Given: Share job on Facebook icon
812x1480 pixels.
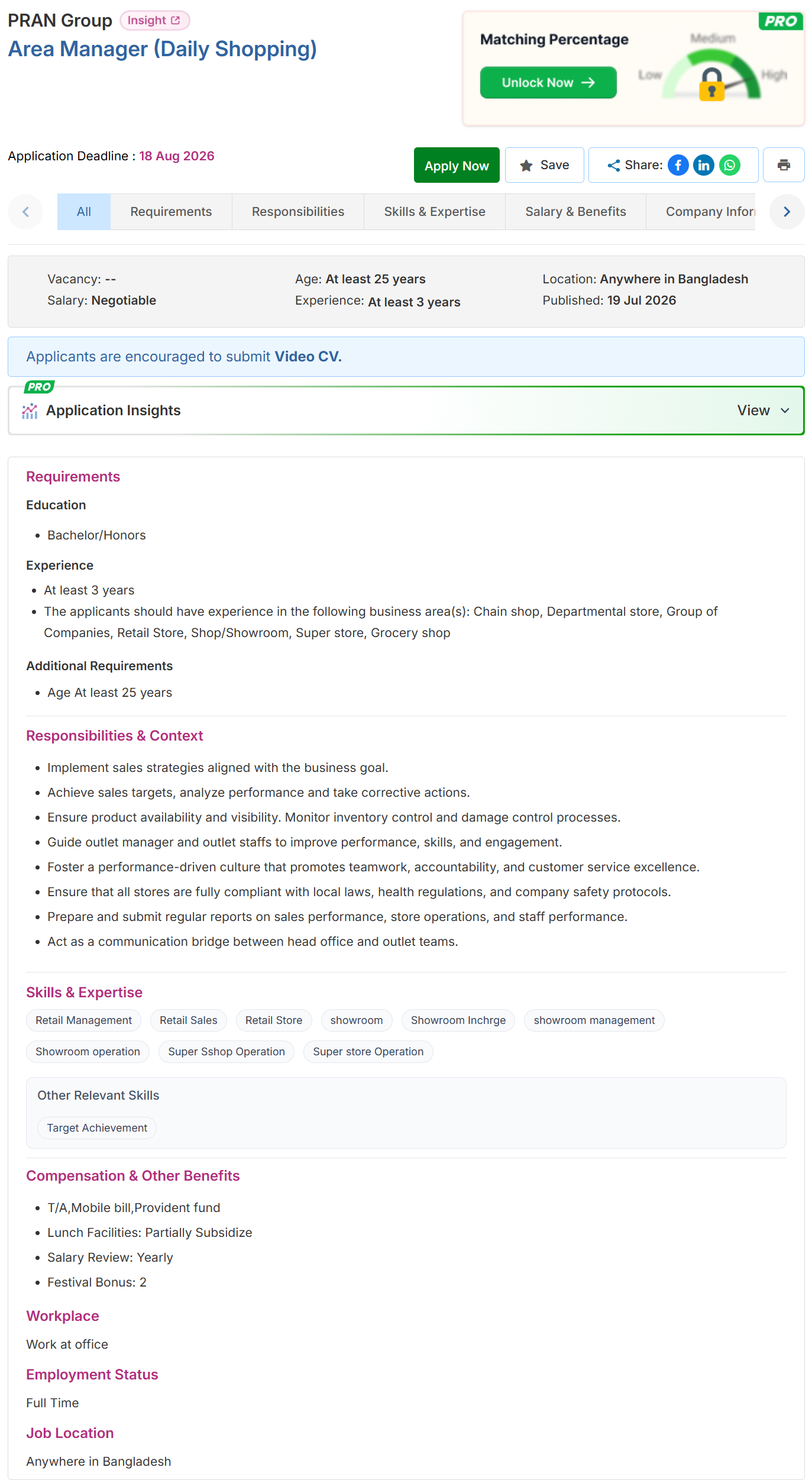Looking at the screenshot, I should click(x=678, y=165).
